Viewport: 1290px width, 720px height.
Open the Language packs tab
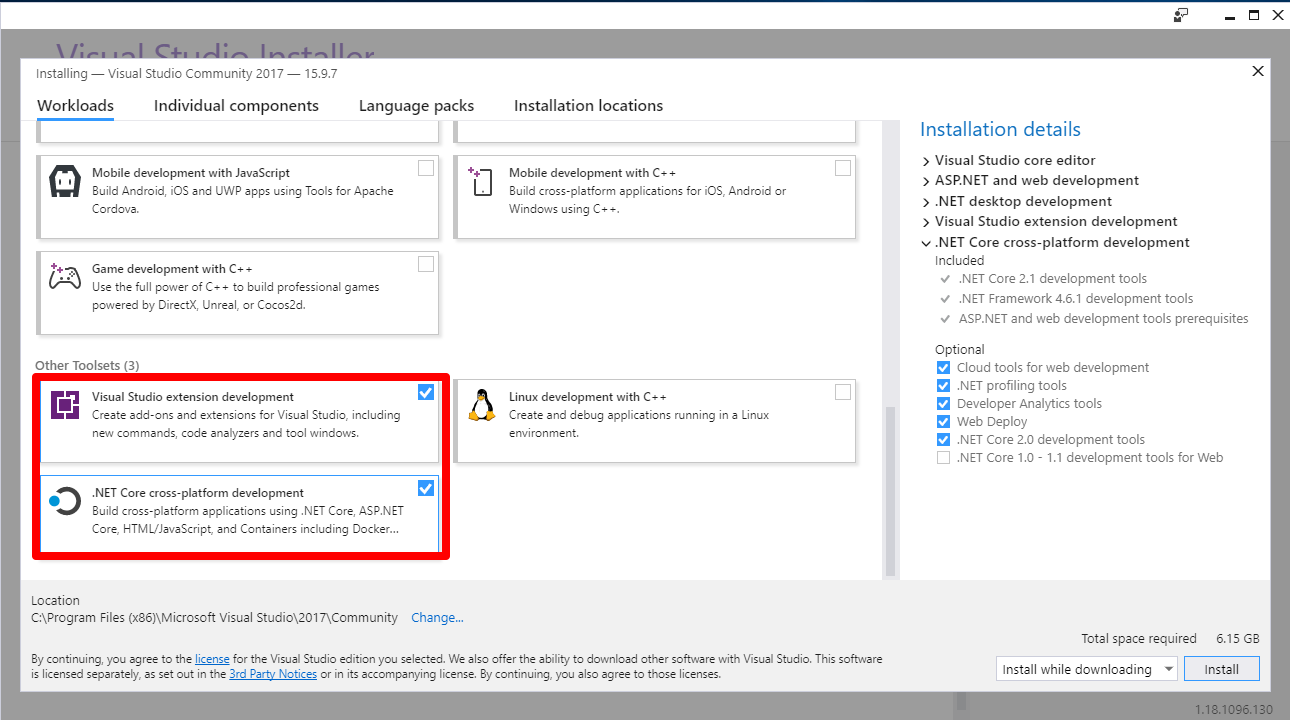pos(416,106)
